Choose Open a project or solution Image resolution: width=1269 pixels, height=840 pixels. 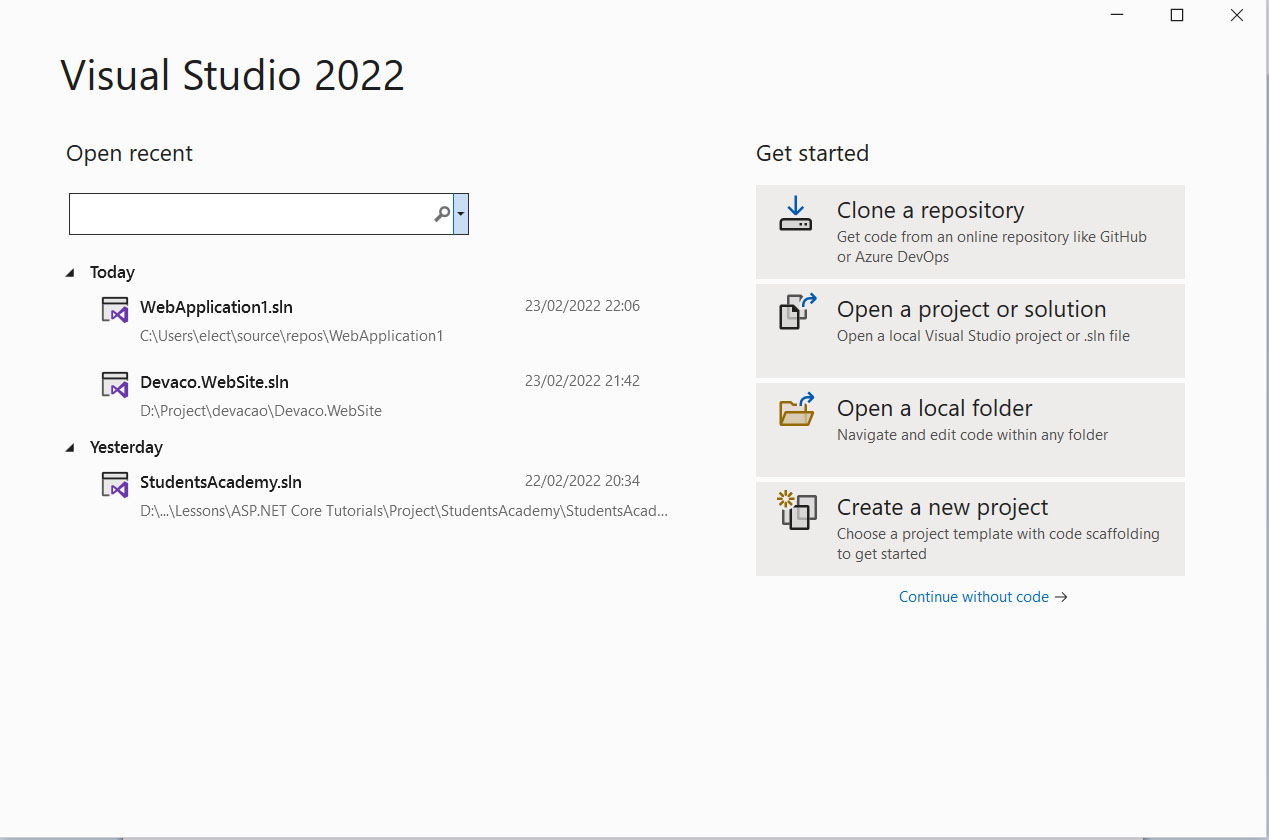(970, 331)
